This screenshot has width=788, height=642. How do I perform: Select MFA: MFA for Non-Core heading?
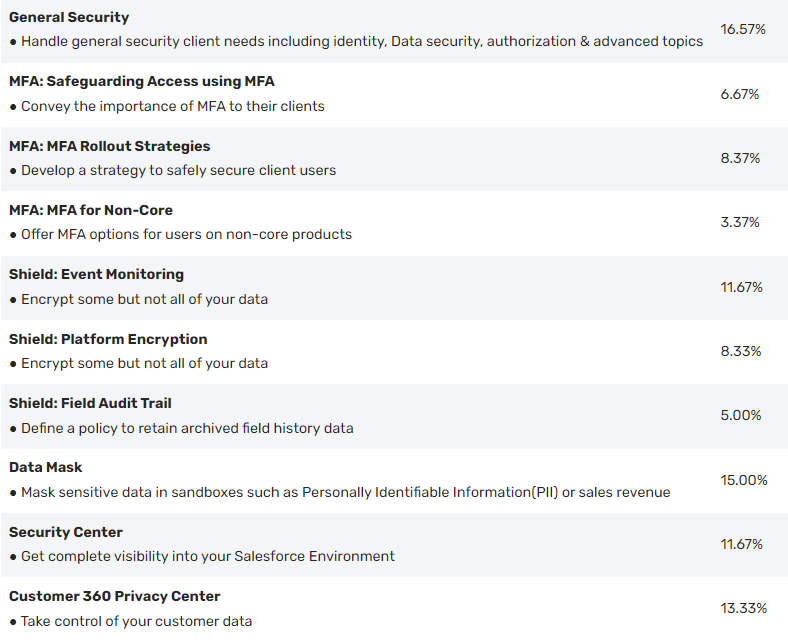coord(91,210)
